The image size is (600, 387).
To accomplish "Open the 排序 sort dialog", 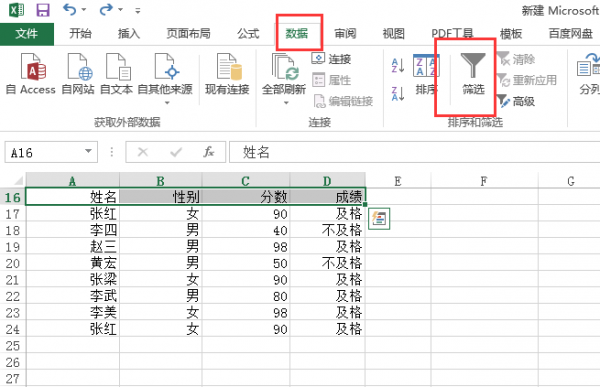I will pyautogui.click(x=426, y=75).
